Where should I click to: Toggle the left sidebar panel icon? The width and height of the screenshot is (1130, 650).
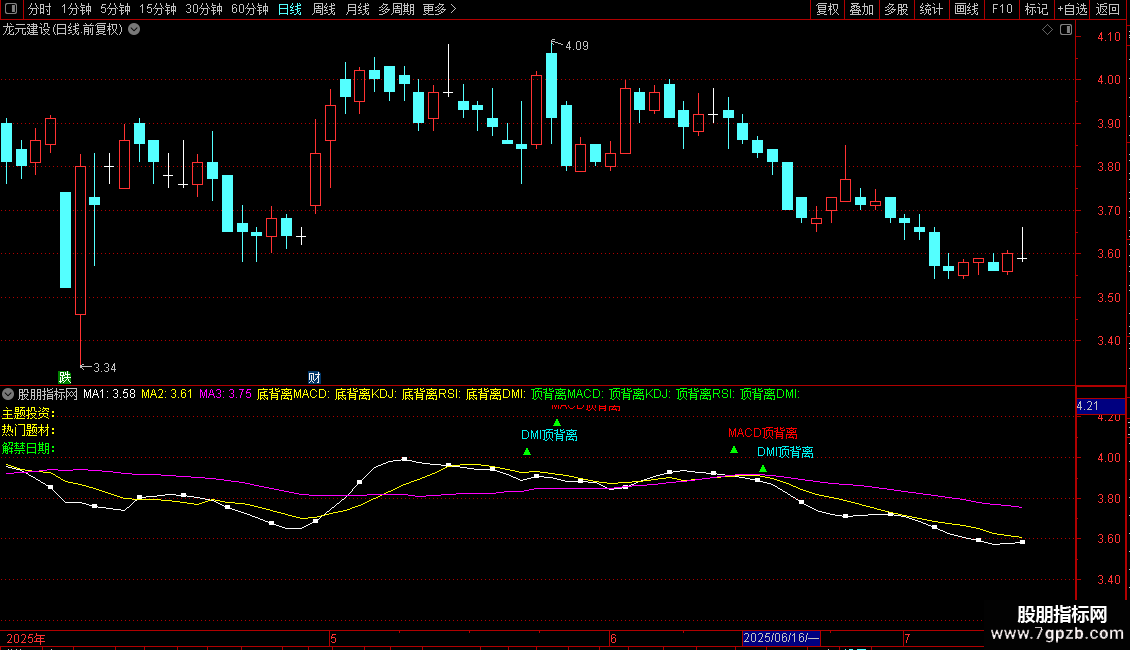click(10, 9)
